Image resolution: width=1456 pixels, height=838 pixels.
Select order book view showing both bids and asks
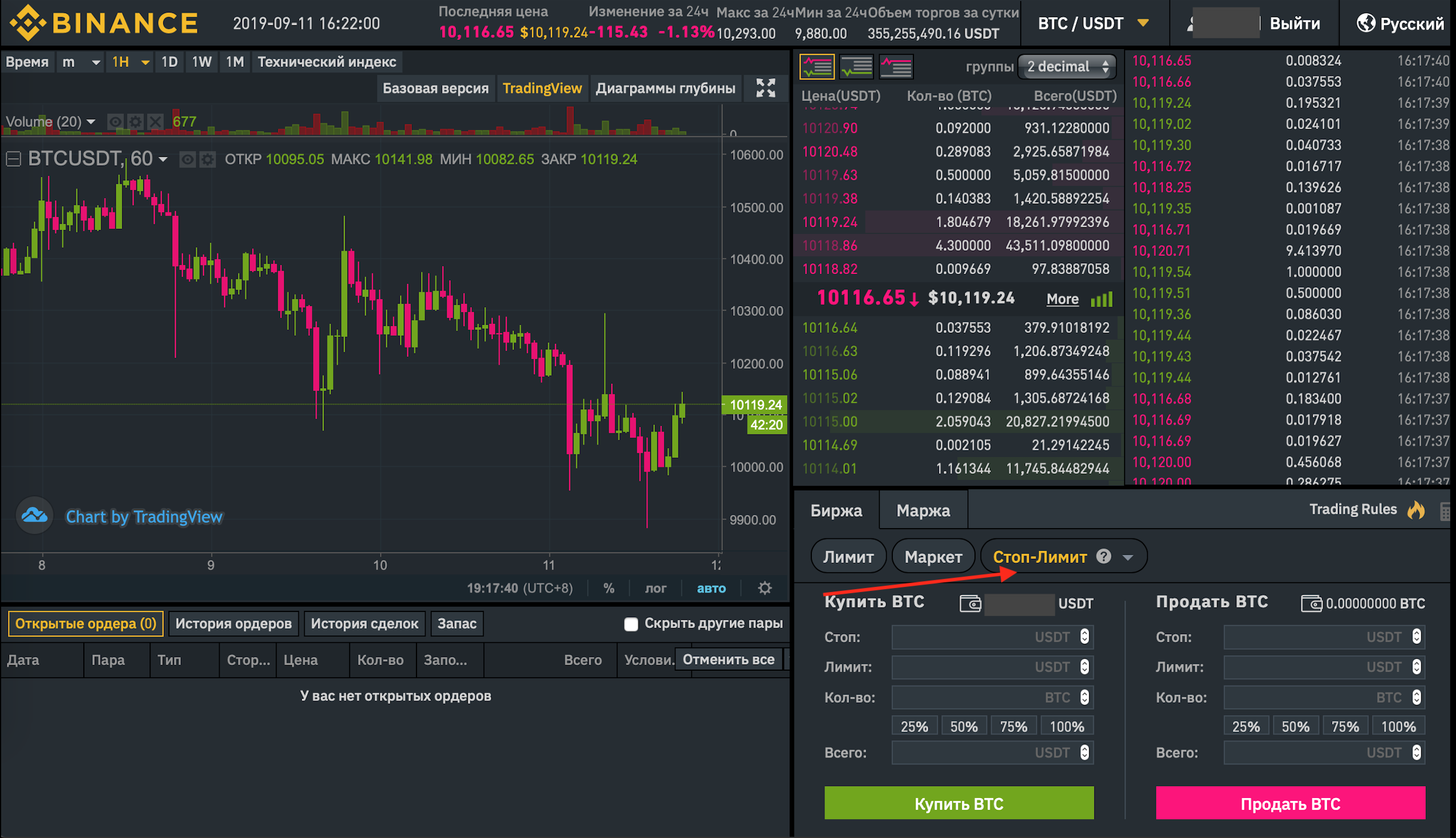[816, 67]
